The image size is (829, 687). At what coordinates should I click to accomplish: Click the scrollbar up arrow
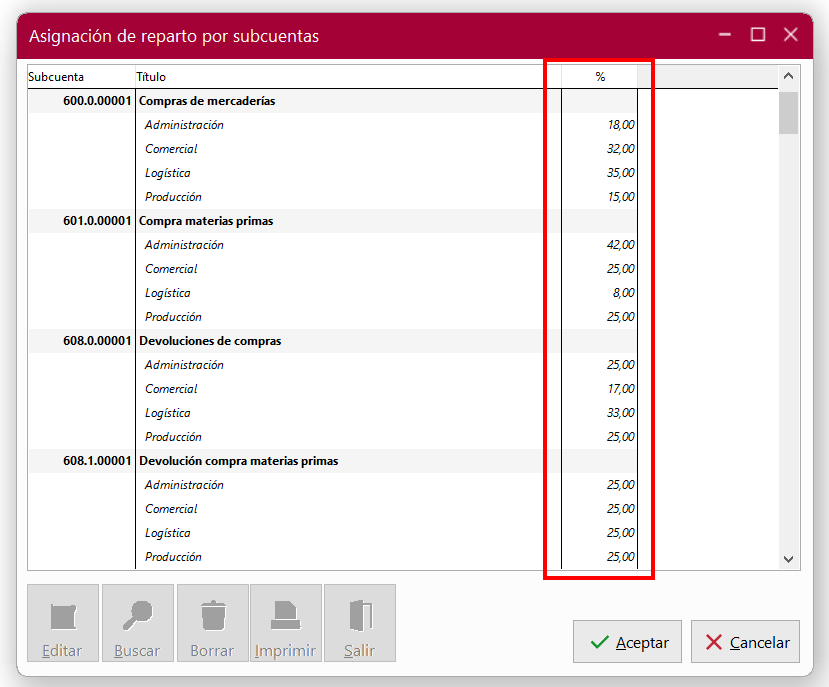[788, 74]
